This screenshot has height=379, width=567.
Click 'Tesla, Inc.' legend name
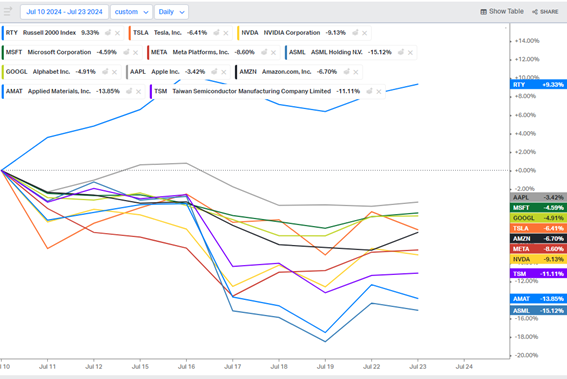tap(167, 33)
